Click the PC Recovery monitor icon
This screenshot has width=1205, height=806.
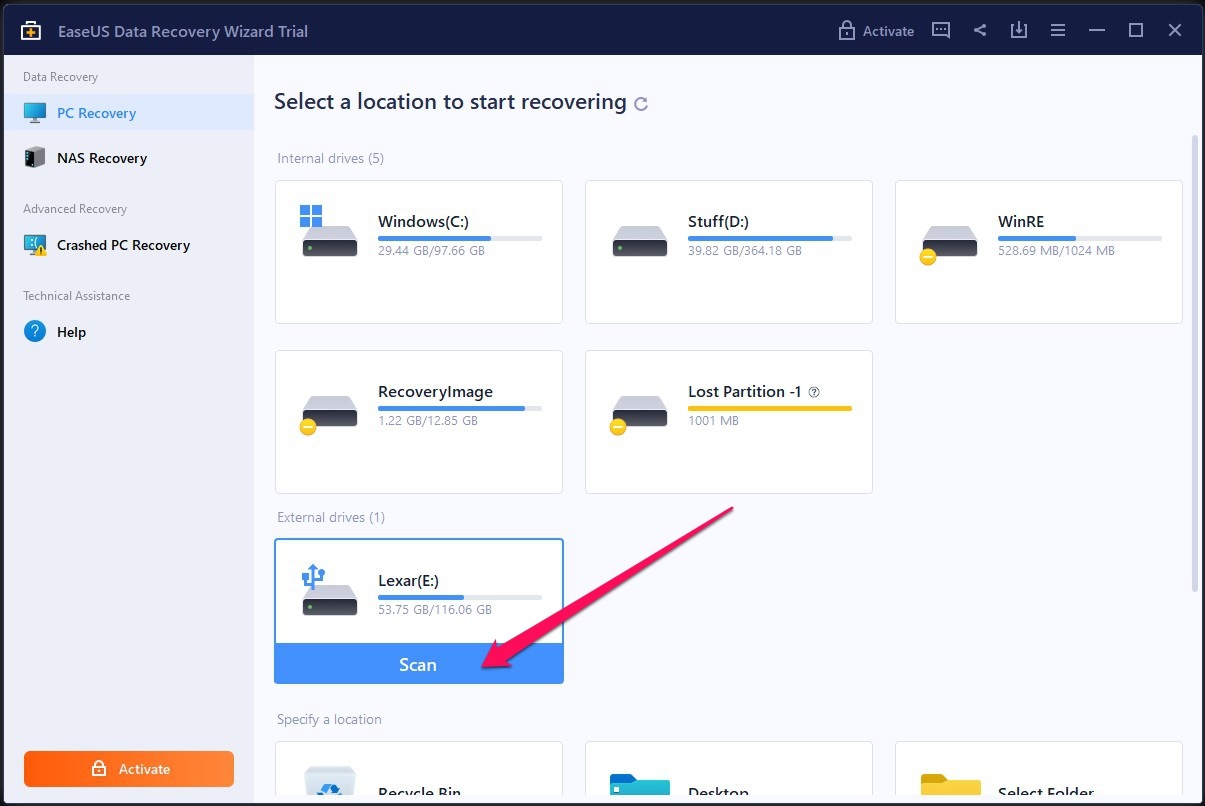click(35, 113)
